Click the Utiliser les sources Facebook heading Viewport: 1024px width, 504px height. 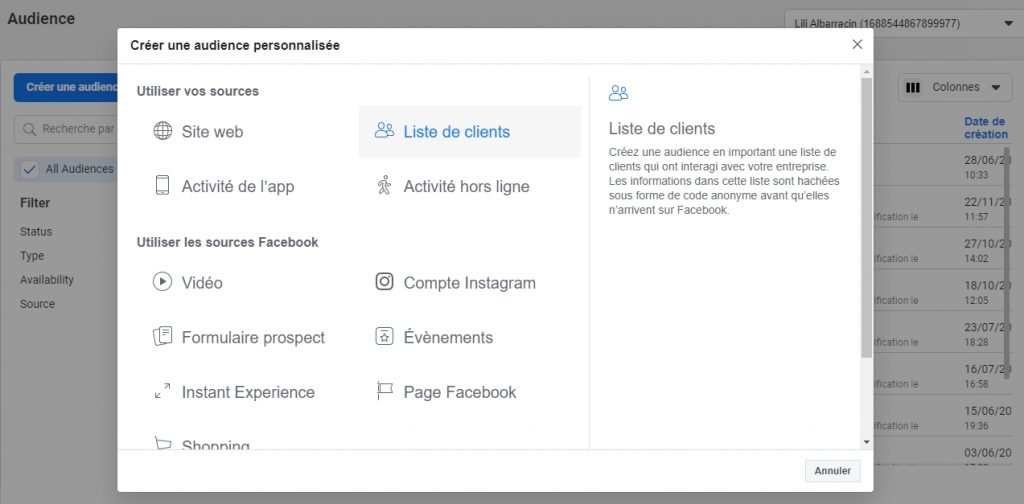point(227,242)
